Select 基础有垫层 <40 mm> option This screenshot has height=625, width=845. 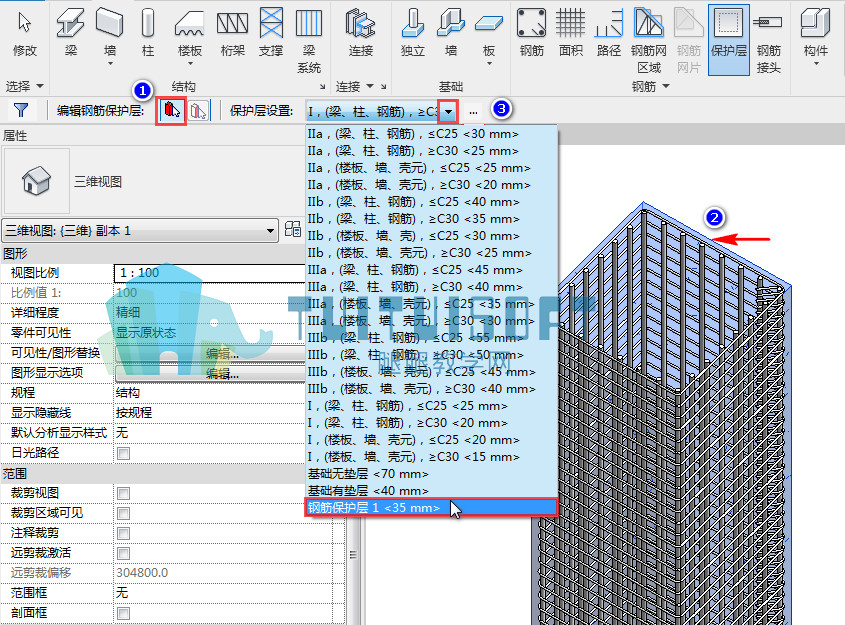pos(431,491)
